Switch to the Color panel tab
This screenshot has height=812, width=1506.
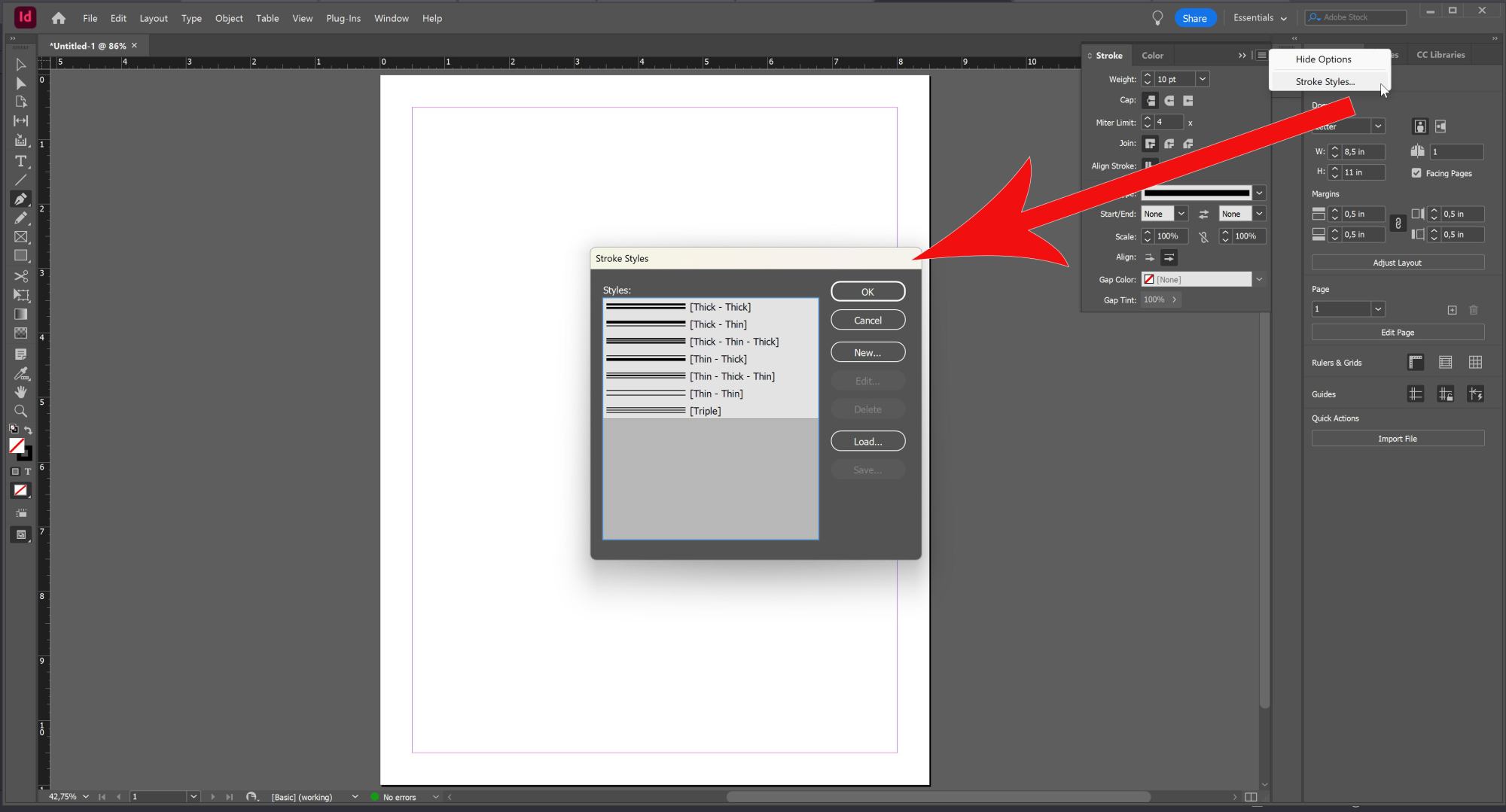[x=1152, y=56]
